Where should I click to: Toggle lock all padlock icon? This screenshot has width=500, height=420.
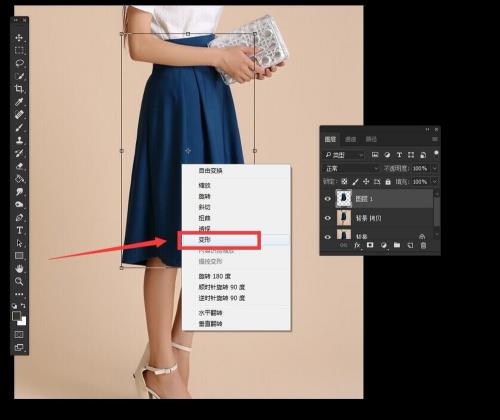(x=388, y=182)
